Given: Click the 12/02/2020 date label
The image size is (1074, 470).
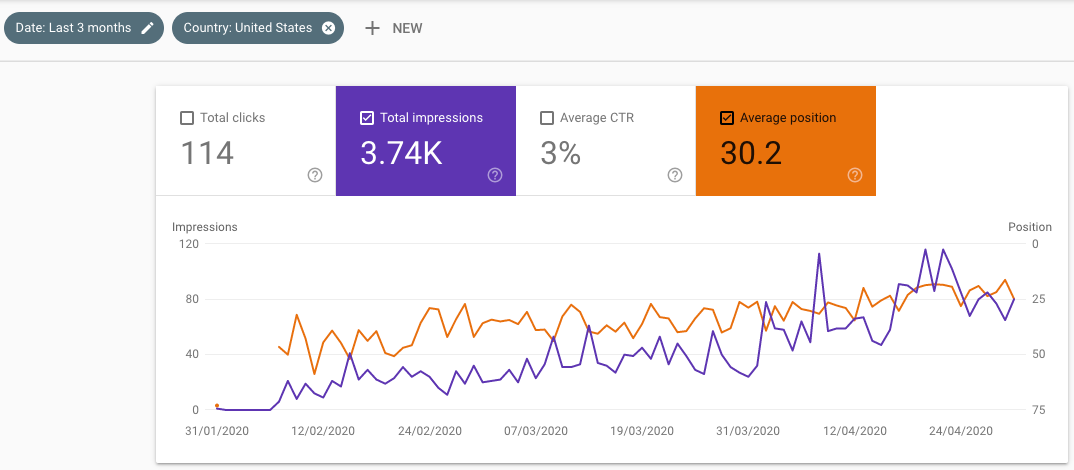Looking at the screenshot, I should click(x=323, y=431).
